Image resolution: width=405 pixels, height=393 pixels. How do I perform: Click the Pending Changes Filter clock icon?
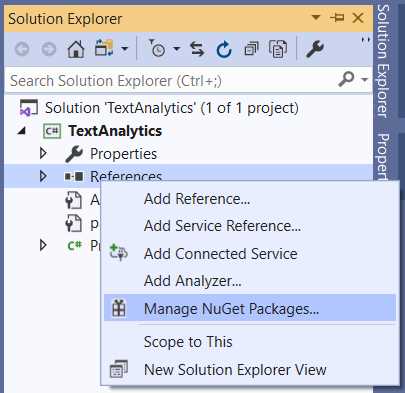[x=157, y=49]
